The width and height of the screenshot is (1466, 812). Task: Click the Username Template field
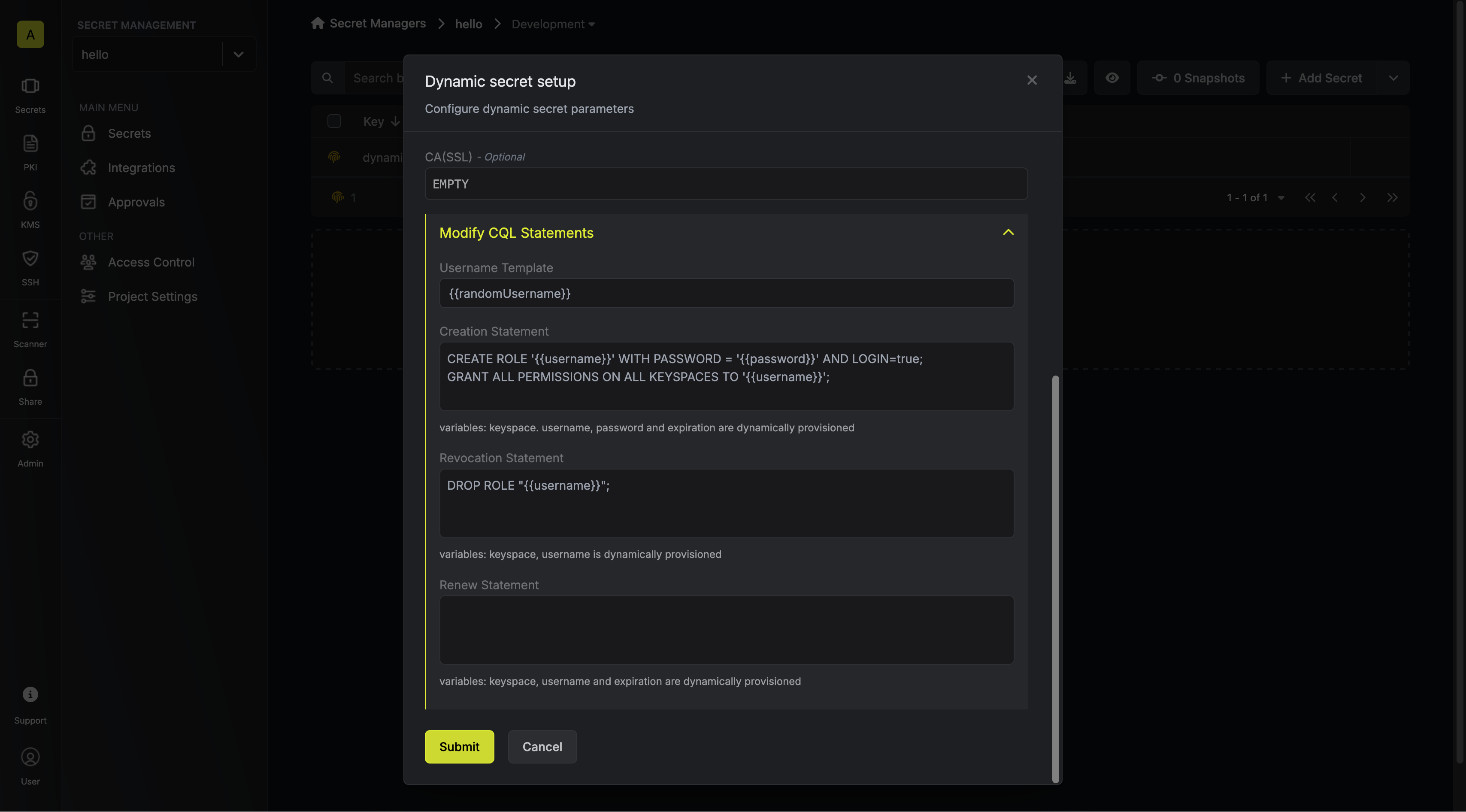click(x=726, y=293)
